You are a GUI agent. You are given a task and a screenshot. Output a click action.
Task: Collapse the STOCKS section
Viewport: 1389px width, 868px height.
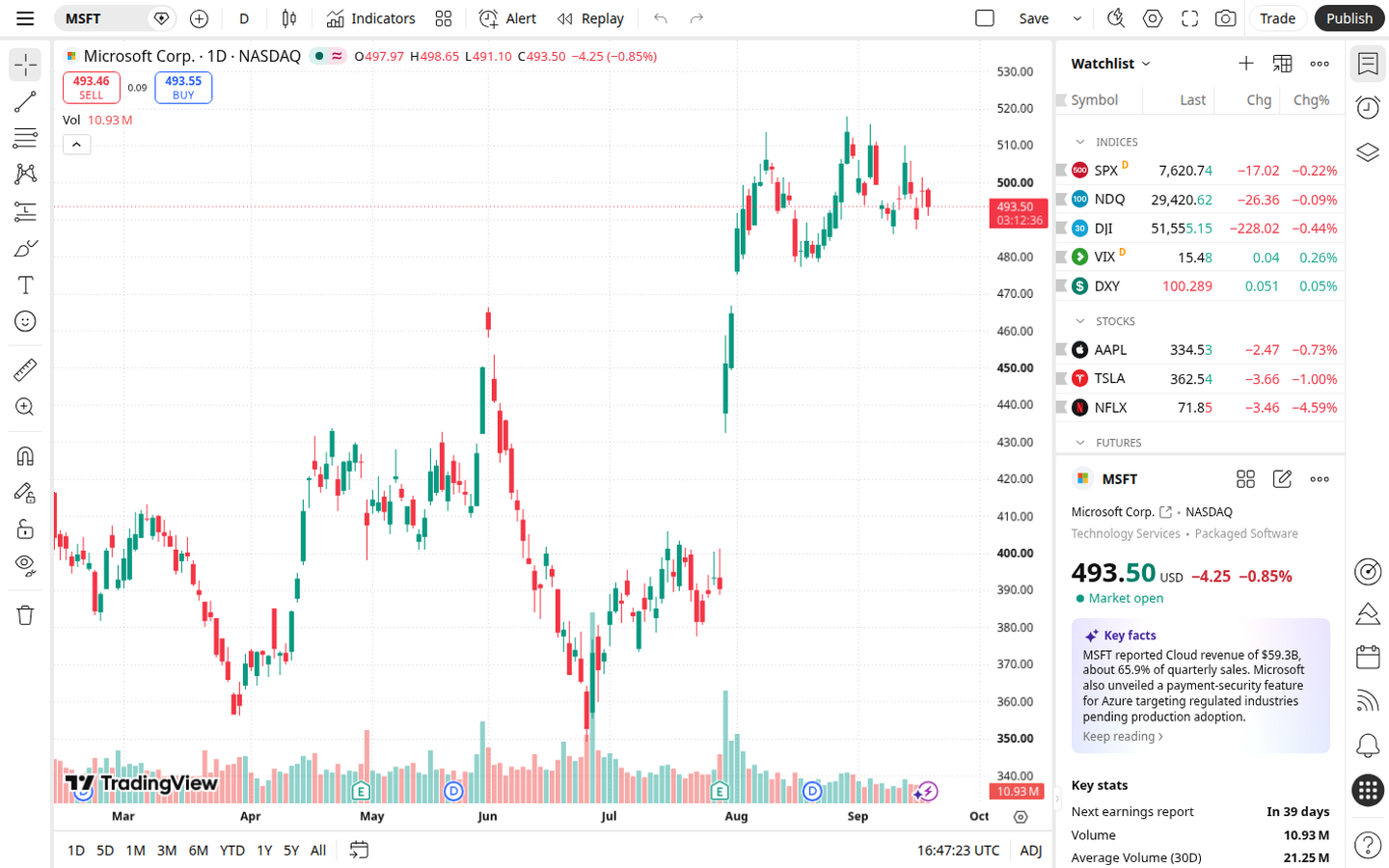click(1080, 321)
